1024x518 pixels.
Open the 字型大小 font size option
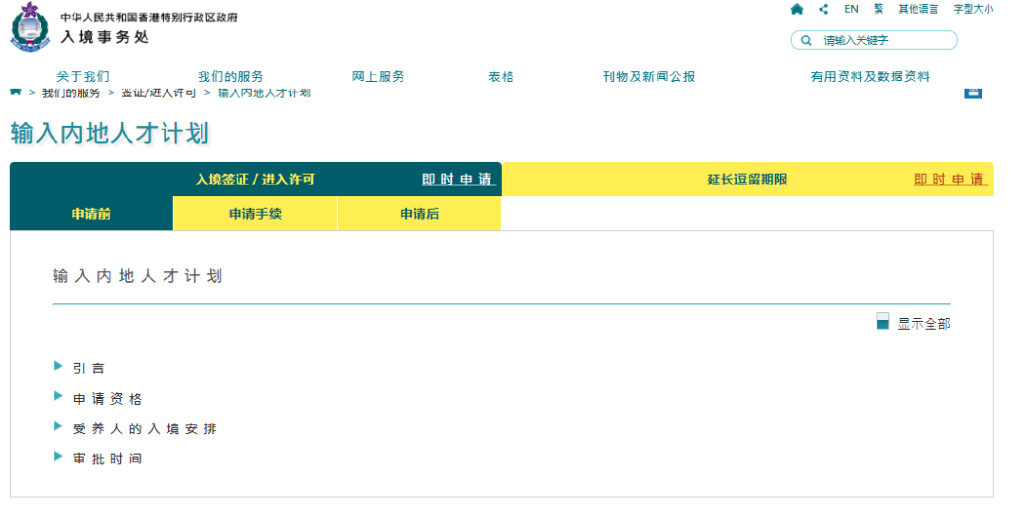(972, 9)
